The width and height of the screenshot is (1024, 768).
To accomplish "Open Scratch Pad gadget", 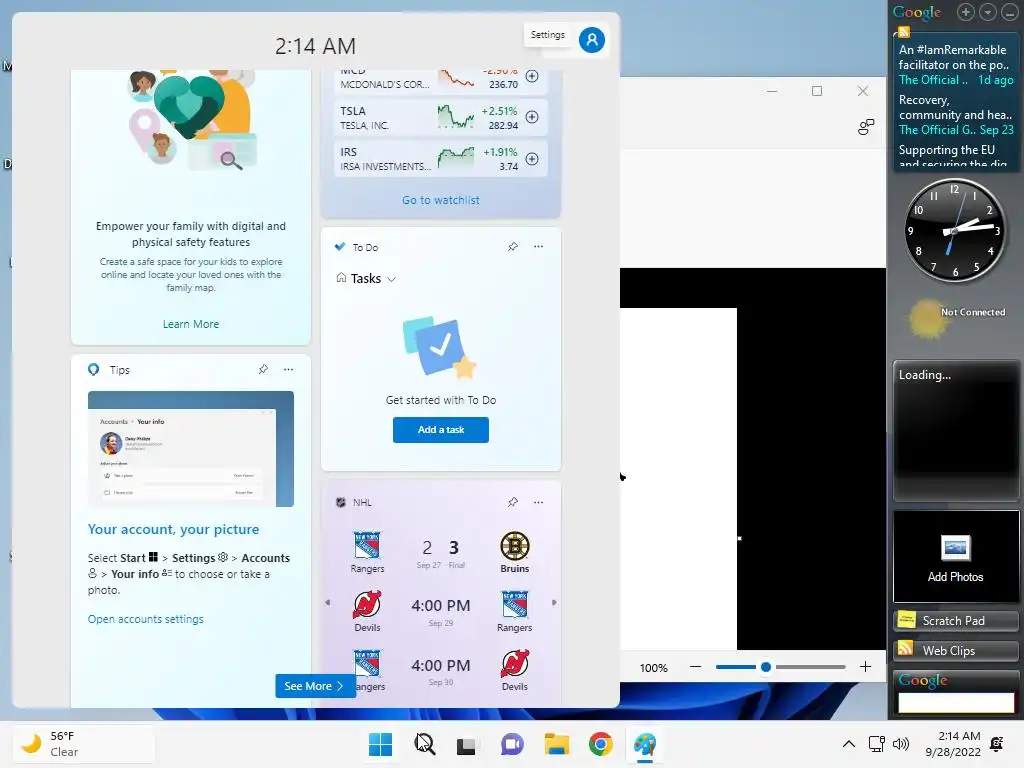I will pyautogui.click(x=955, y=620).
